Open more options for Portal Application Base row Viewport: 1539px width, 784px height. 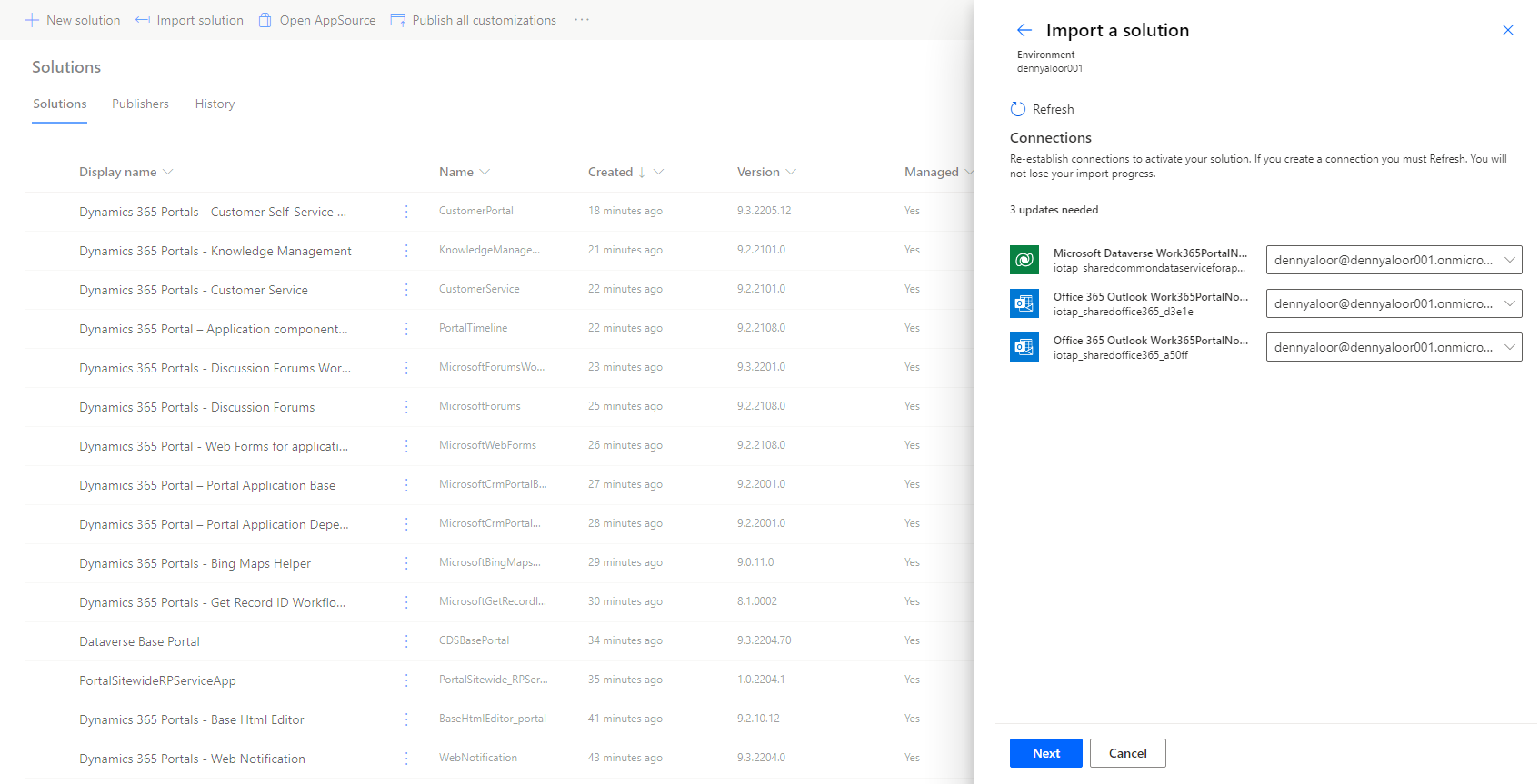406,485
